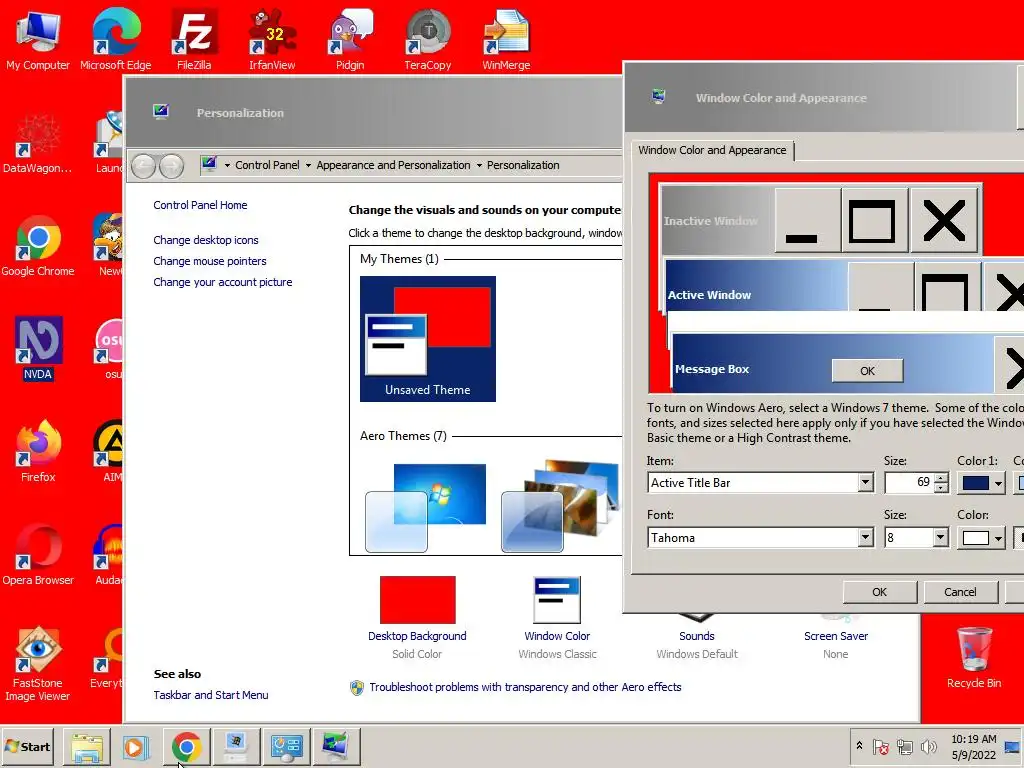
Task: Open Chrome from the taskbar
Action: tap(187, 746)
